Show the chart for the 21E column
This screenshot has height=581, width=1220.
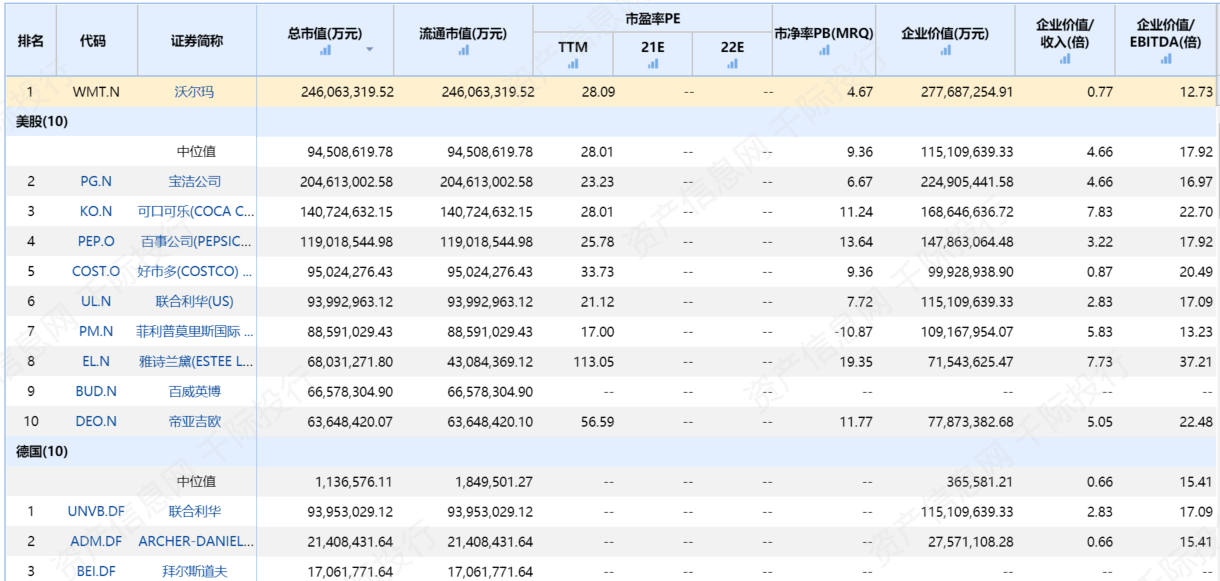653,64
